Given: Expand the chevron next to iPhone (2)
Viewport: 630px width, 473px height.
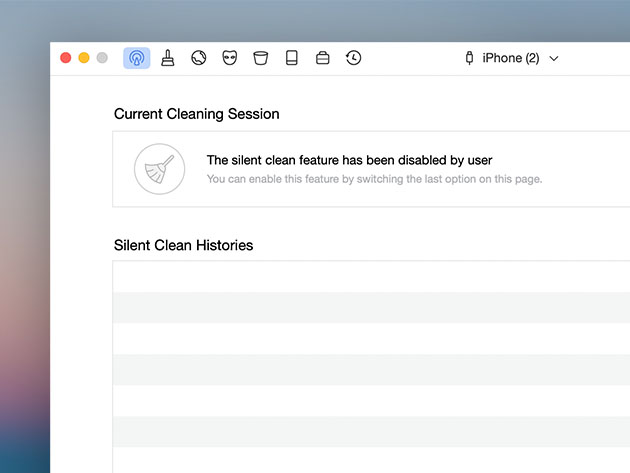Looking at the screenshot, I should coord(554,59).
